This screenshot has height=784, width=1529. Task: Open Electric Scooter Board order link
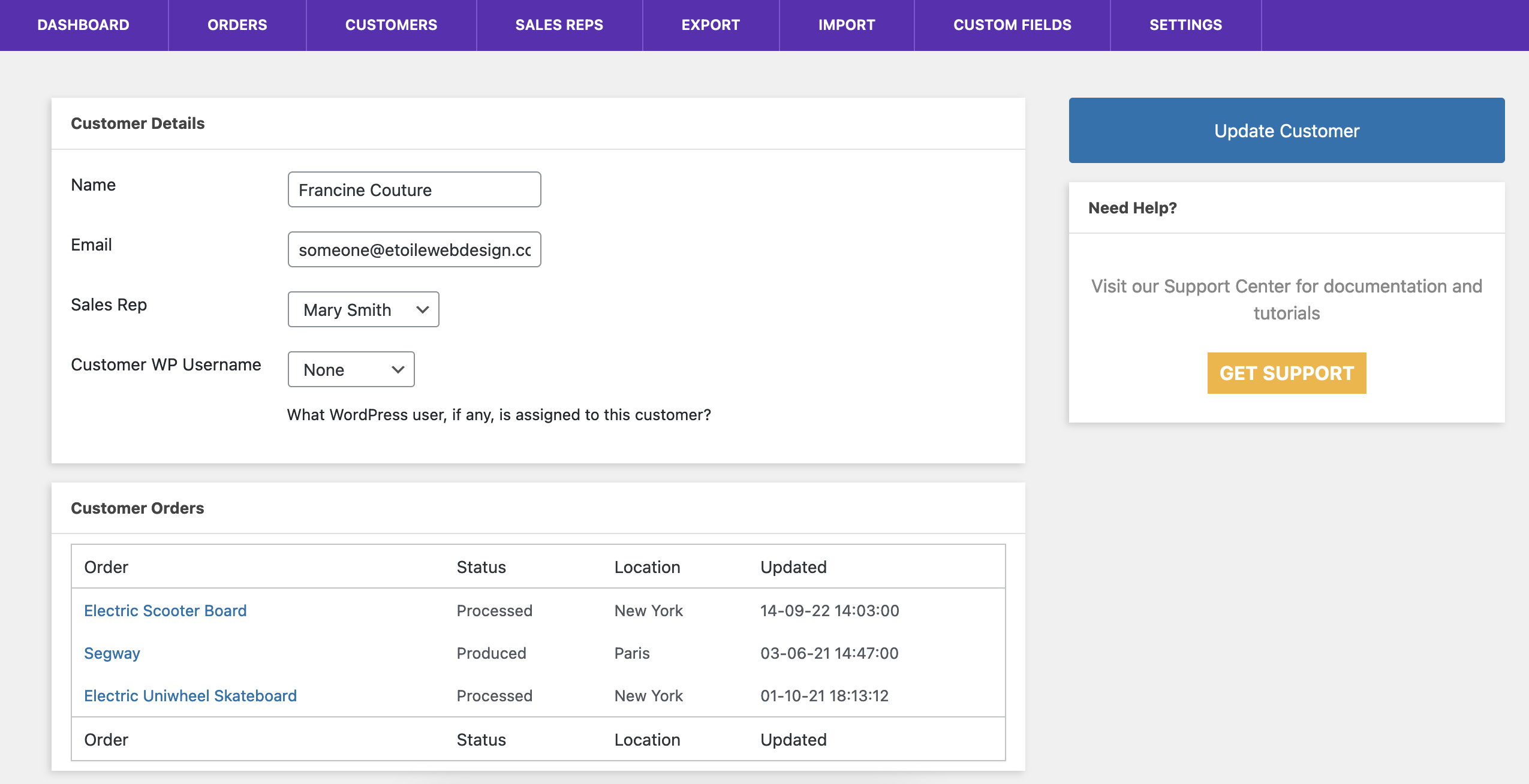point(165,610)
